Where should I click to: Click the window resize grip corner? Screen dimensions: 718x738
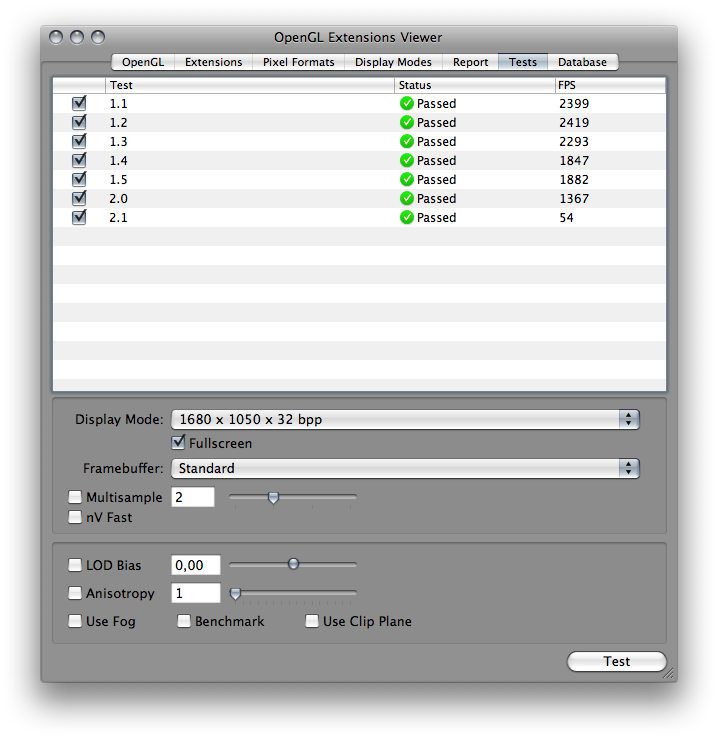(x=669, y=674)
